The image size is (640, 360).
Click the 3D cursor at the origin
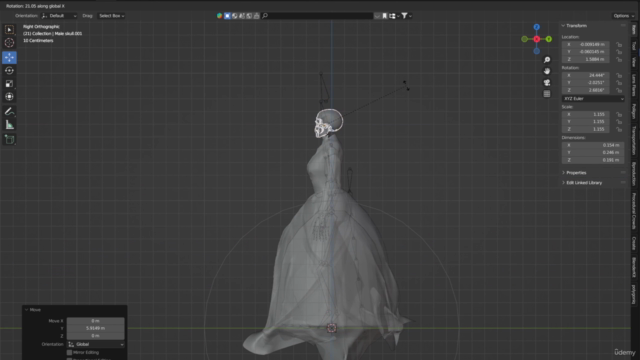[331, 328]
